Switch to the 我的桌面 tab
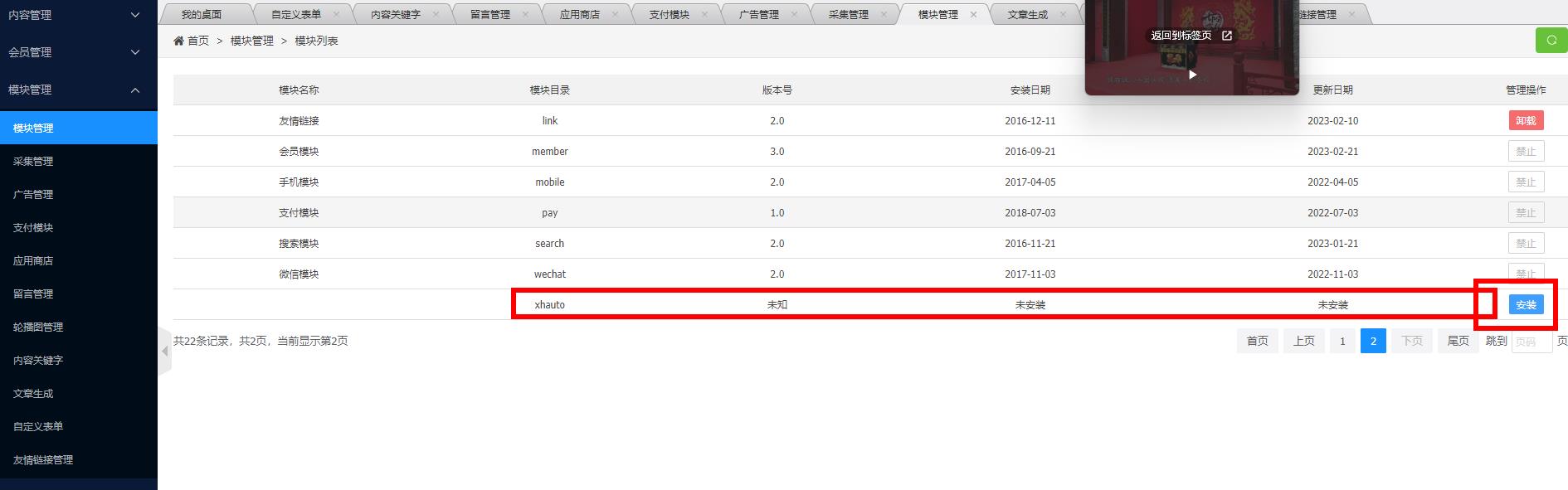The height and width of the screenshot is (490, 1568). pos(201,14)
